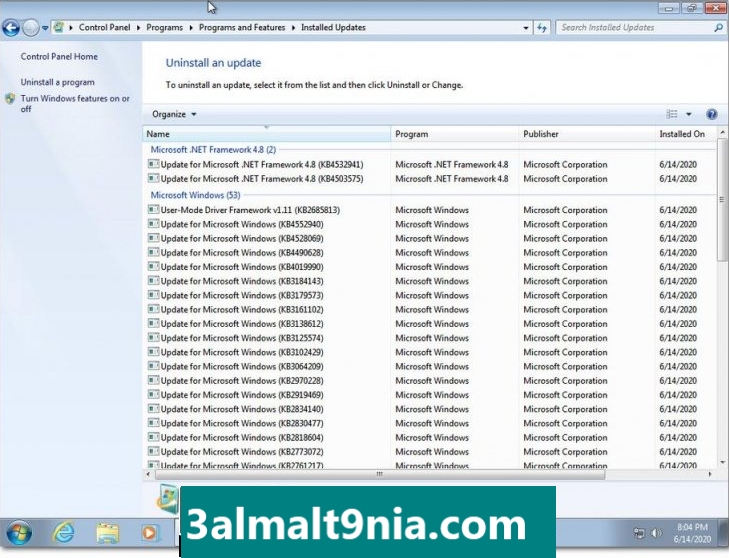Click the scroll down arrow of updates list

722,463
